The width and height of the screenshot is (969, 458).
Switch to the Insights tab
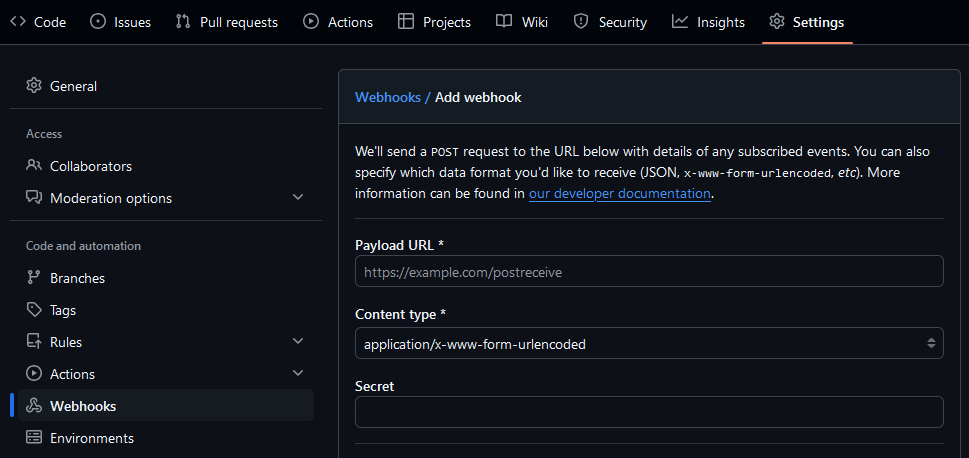coord(708,22)
